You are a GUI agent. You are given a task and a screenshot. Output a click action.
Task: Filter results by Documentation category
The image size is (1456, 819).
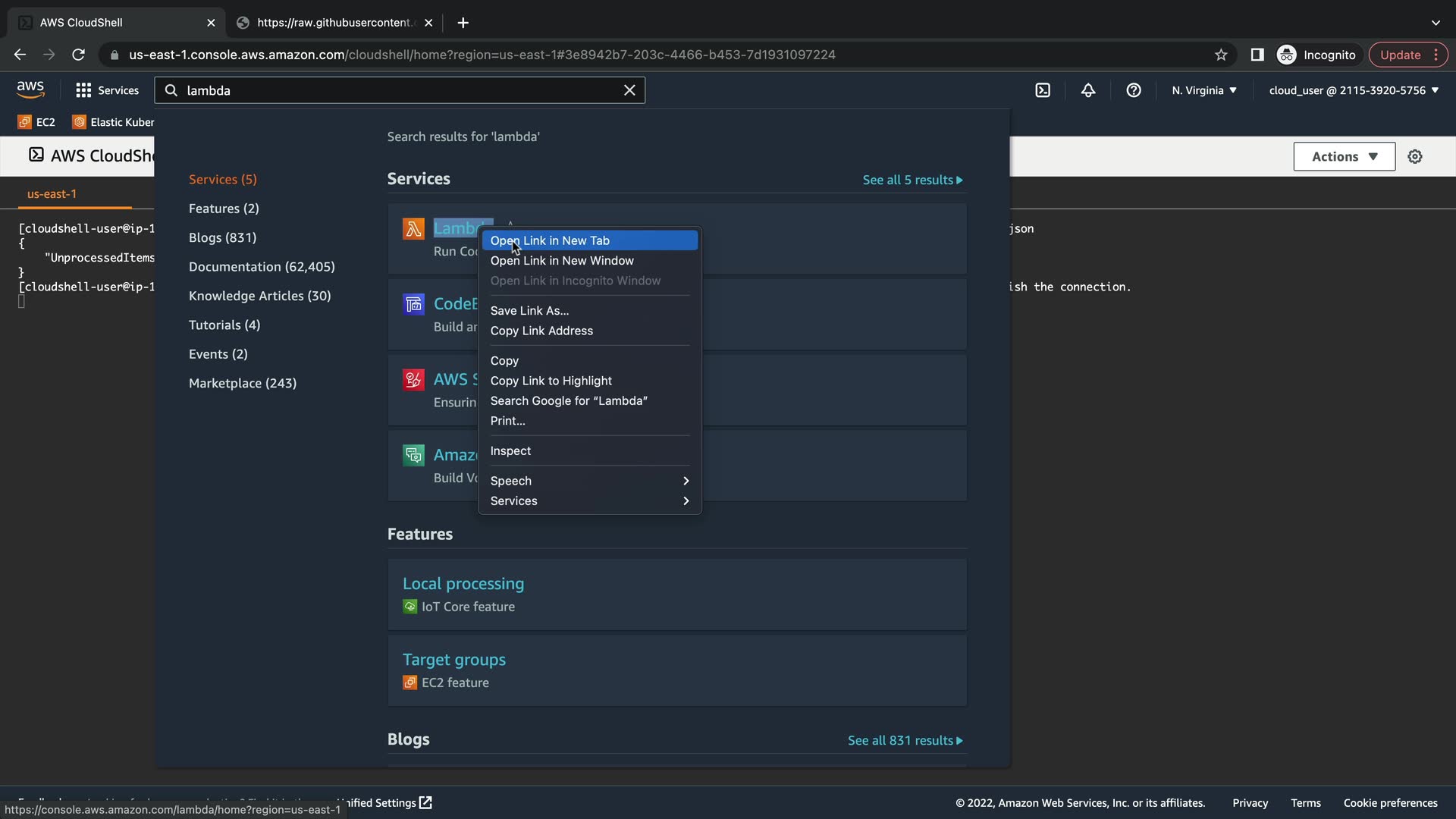pos(261,266)
